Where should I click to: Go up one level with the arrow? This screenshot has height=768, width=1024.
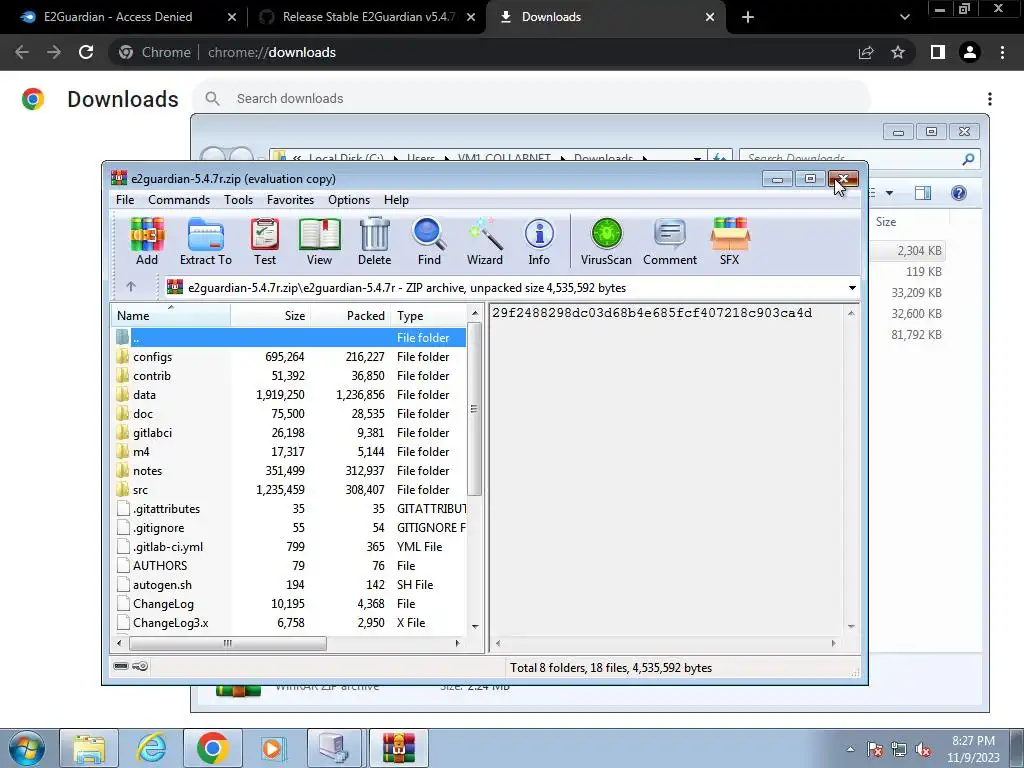coord(131,287)
